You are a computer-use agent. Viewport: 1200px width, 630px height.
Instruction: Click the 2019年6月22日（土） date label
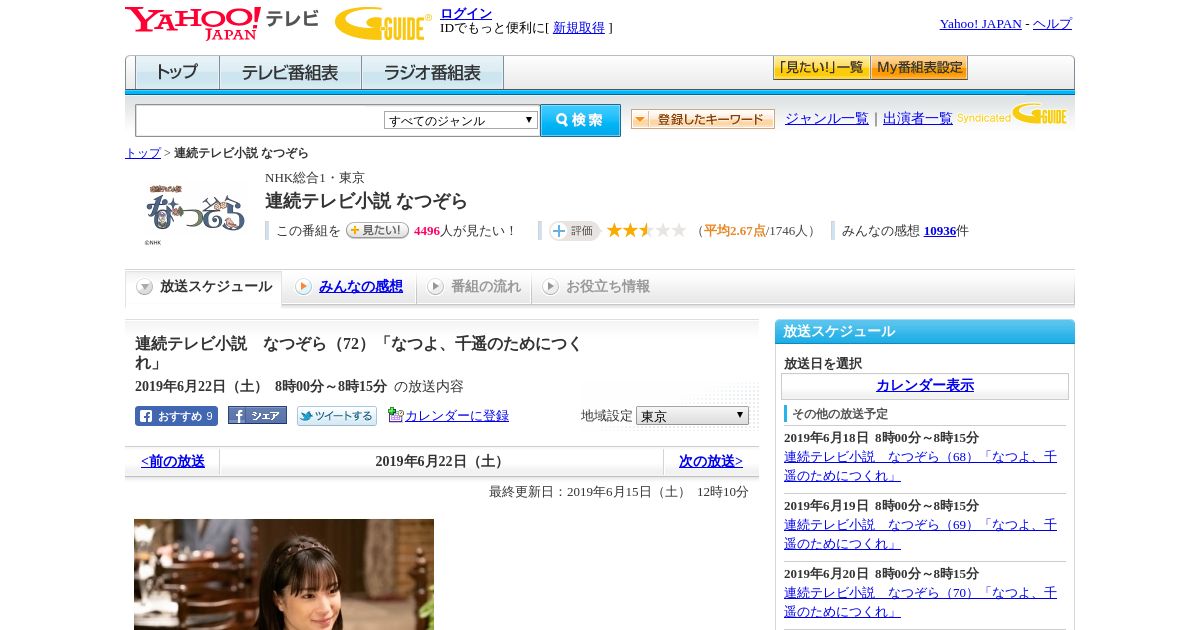[441, 461]
